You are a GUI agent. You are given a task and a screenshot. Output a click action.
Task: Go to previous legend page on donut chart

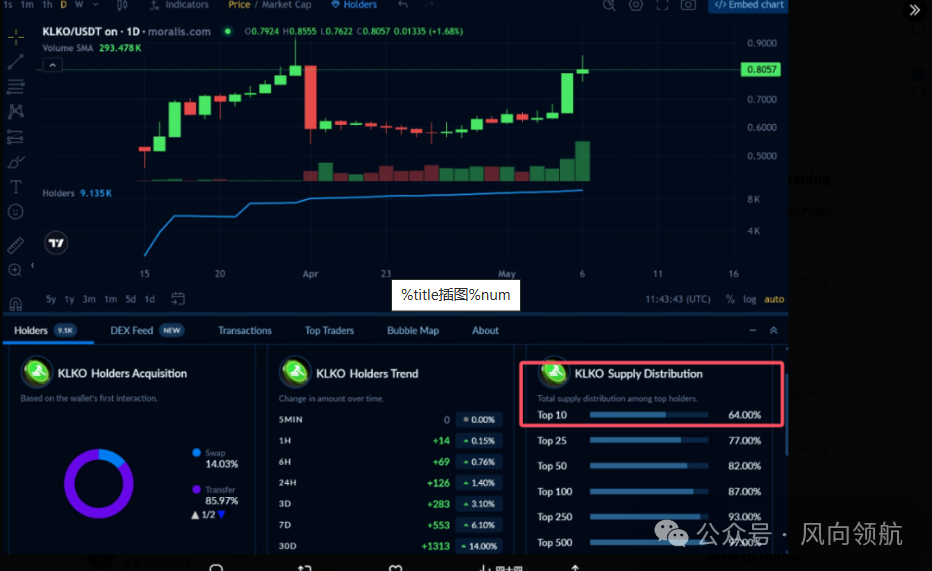click(195, 515)
